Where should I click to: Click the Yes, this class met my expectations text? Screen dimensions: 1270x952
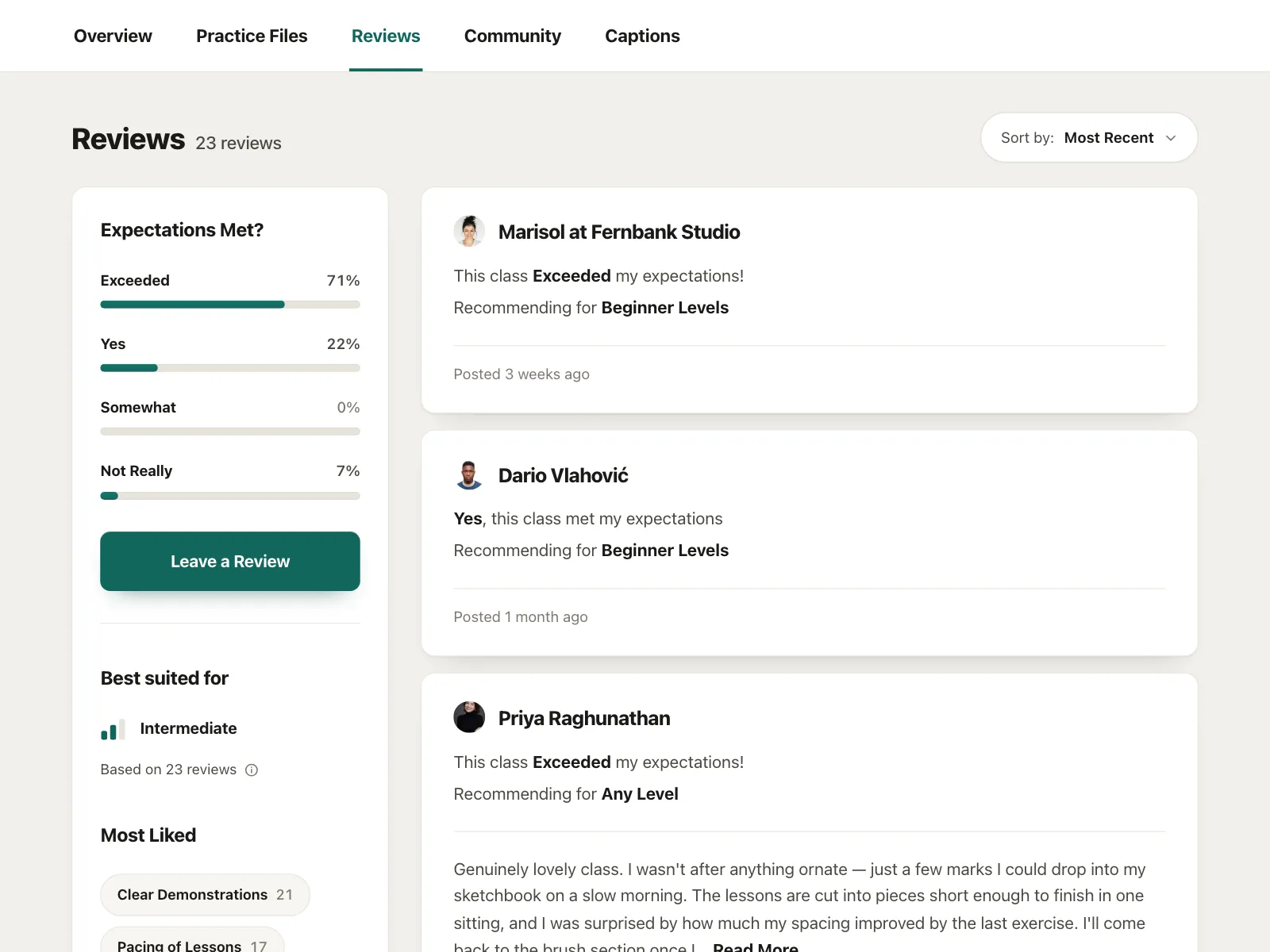click(x=588, y=519)
